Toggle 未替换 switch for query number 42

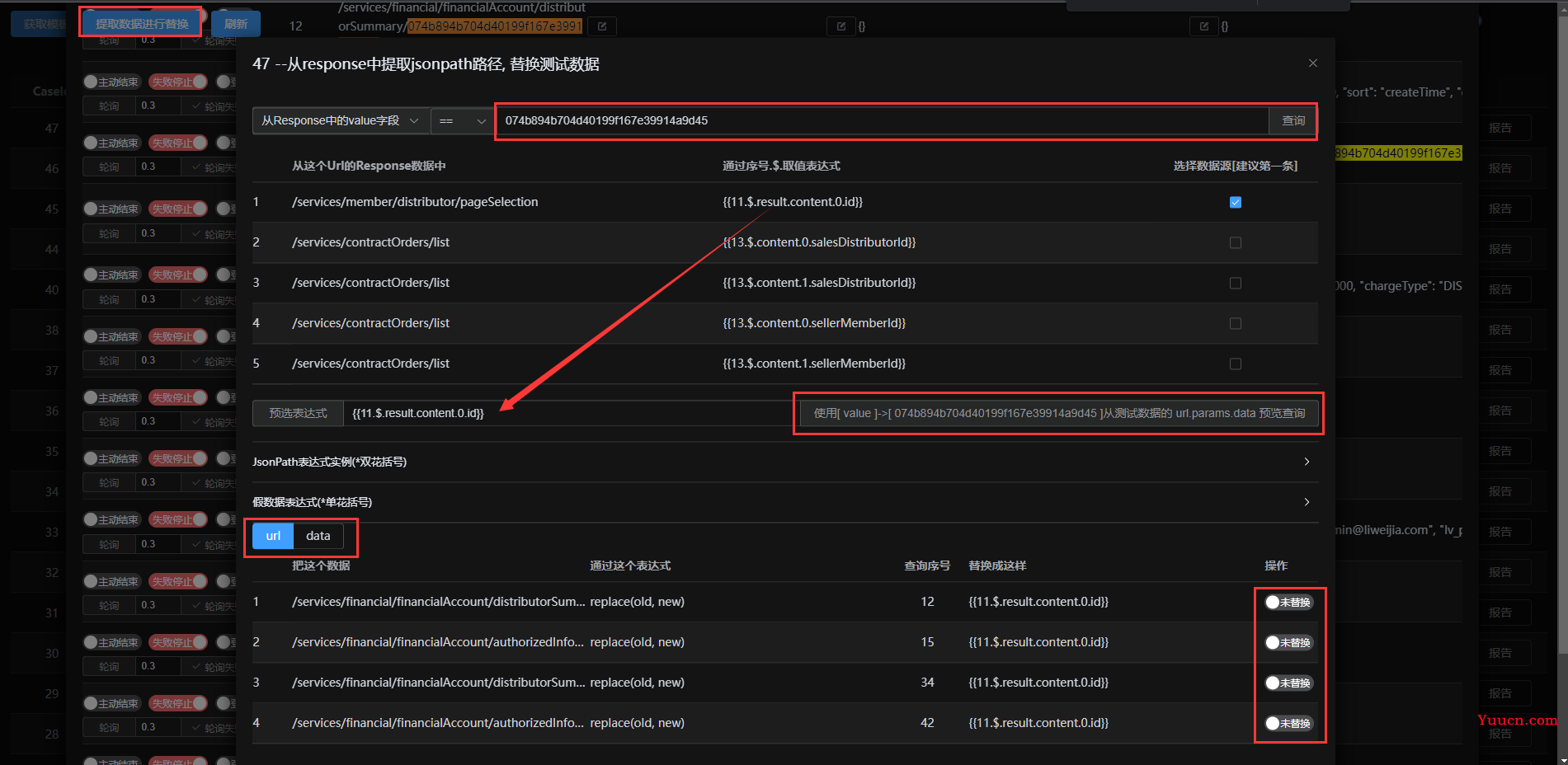pyautogui.click(x=1288, y=724)
